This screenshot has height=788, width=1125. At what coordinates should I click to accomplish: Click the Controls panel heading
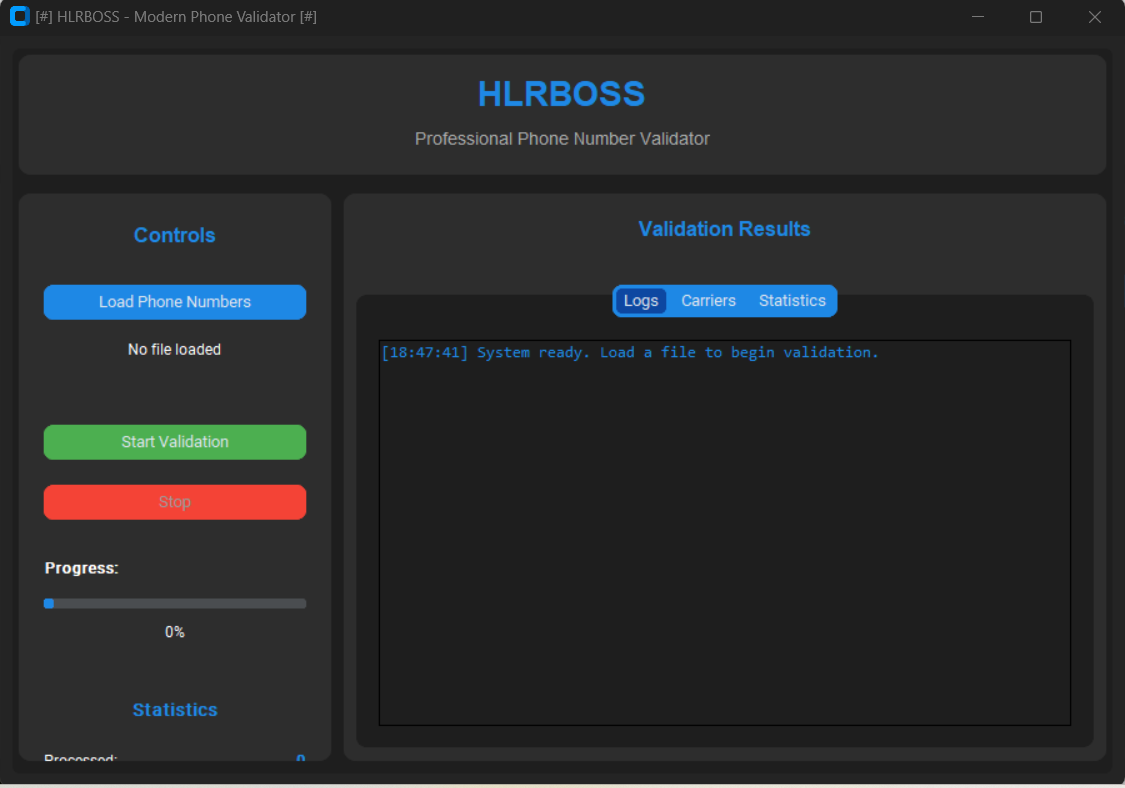(x=175, y=236)
